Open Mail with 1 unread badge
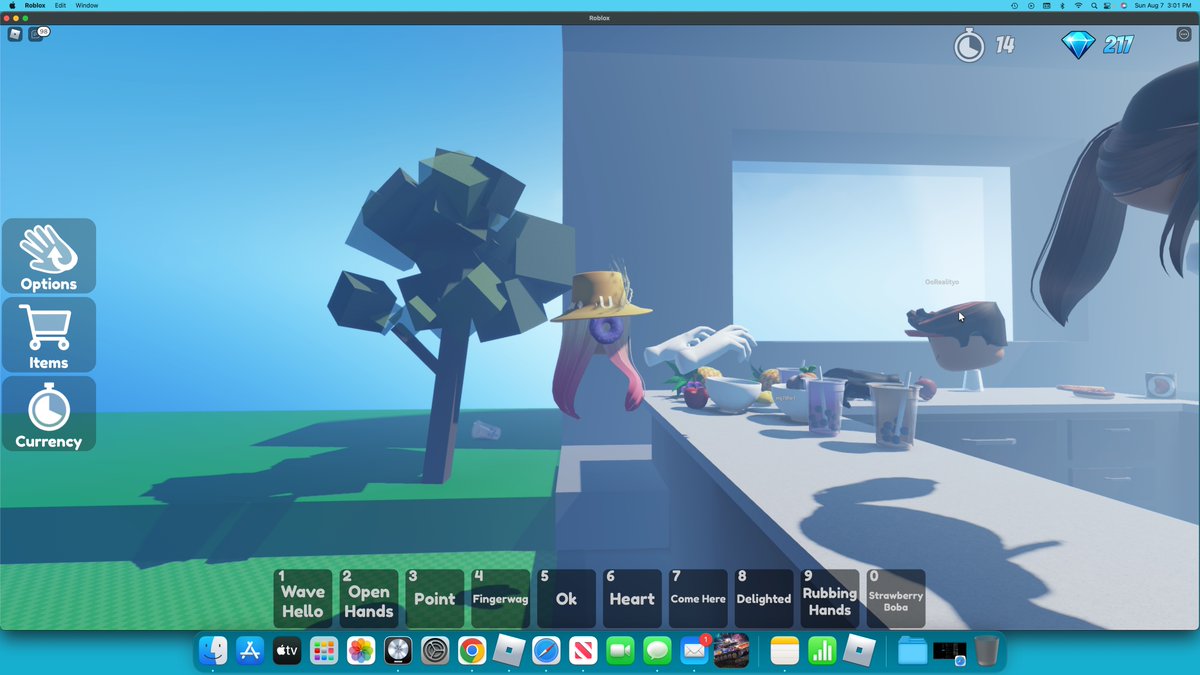 (x=694, y=651)
